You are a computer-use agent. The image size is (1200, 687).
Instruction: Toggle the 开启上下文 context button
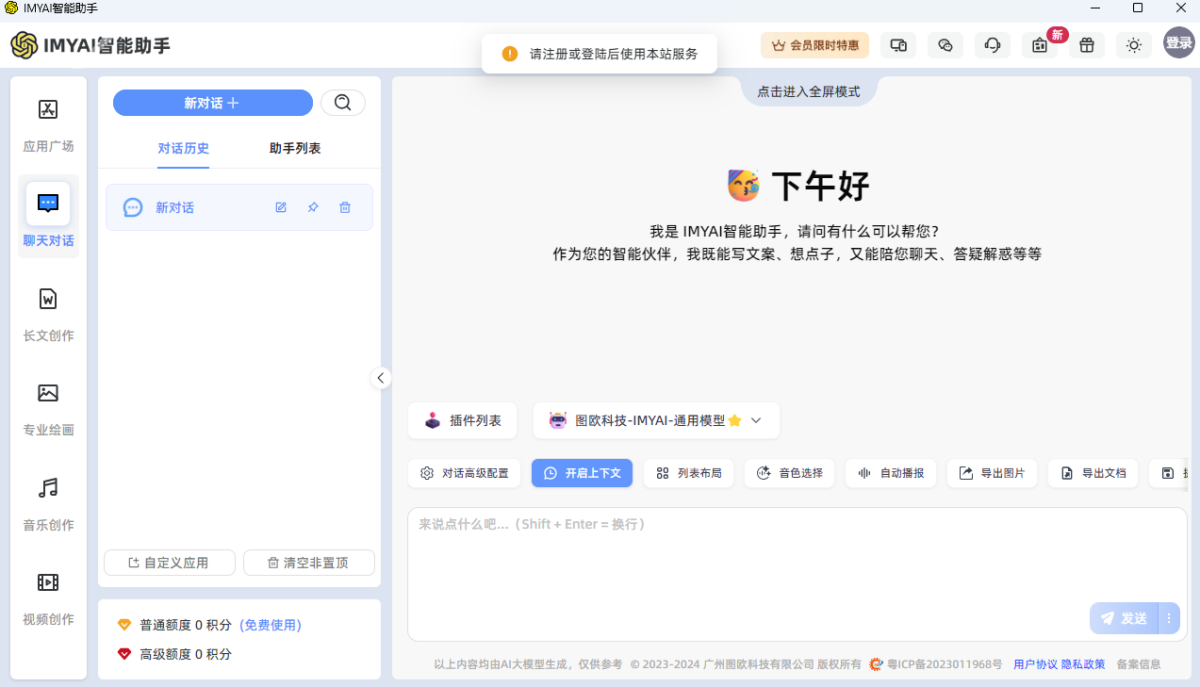pyautogui.click(x=582, y=473)
